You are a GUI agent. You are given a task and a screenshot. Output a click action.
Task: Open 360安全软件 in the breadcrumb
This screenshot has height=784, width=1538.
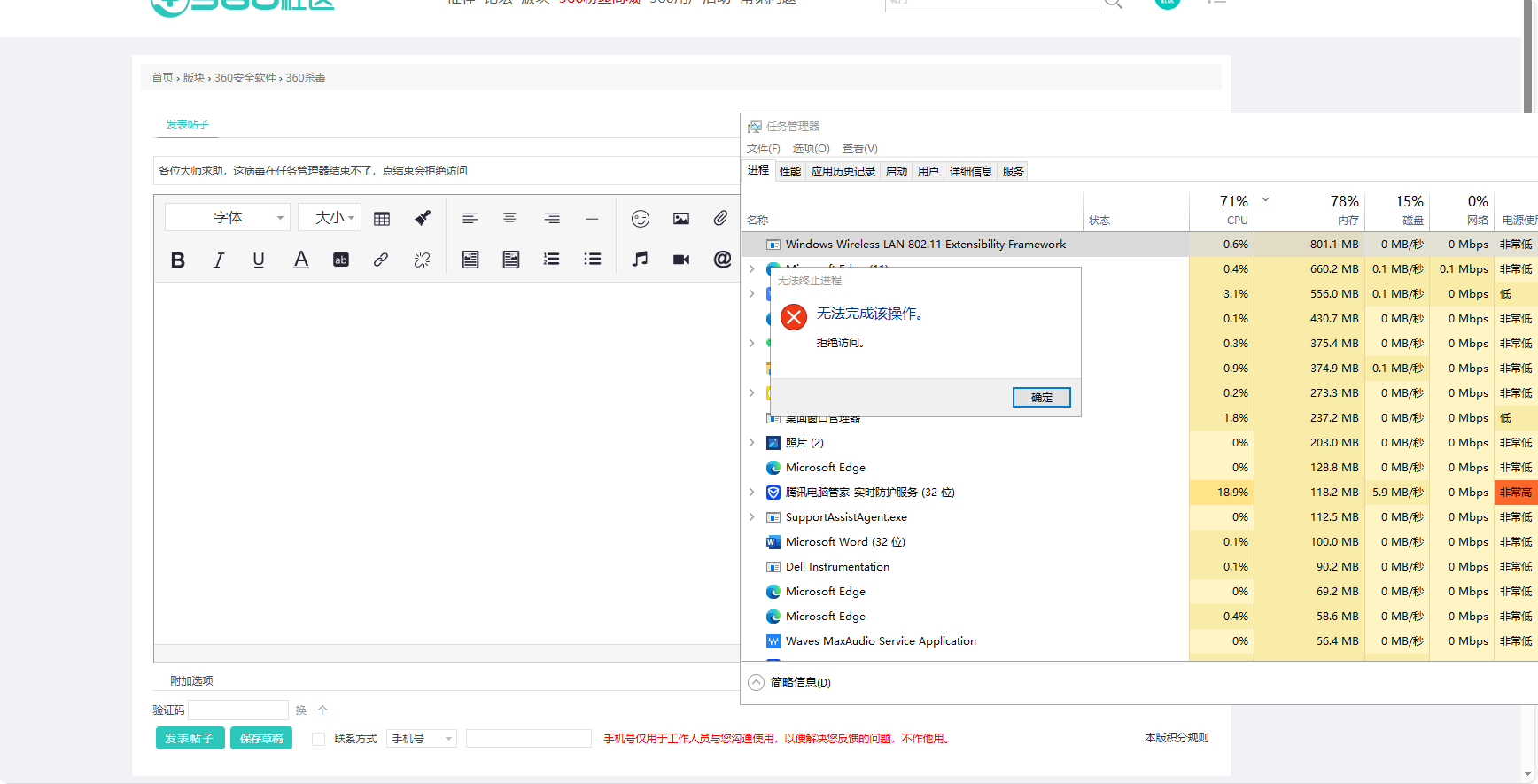pos(245,78)
